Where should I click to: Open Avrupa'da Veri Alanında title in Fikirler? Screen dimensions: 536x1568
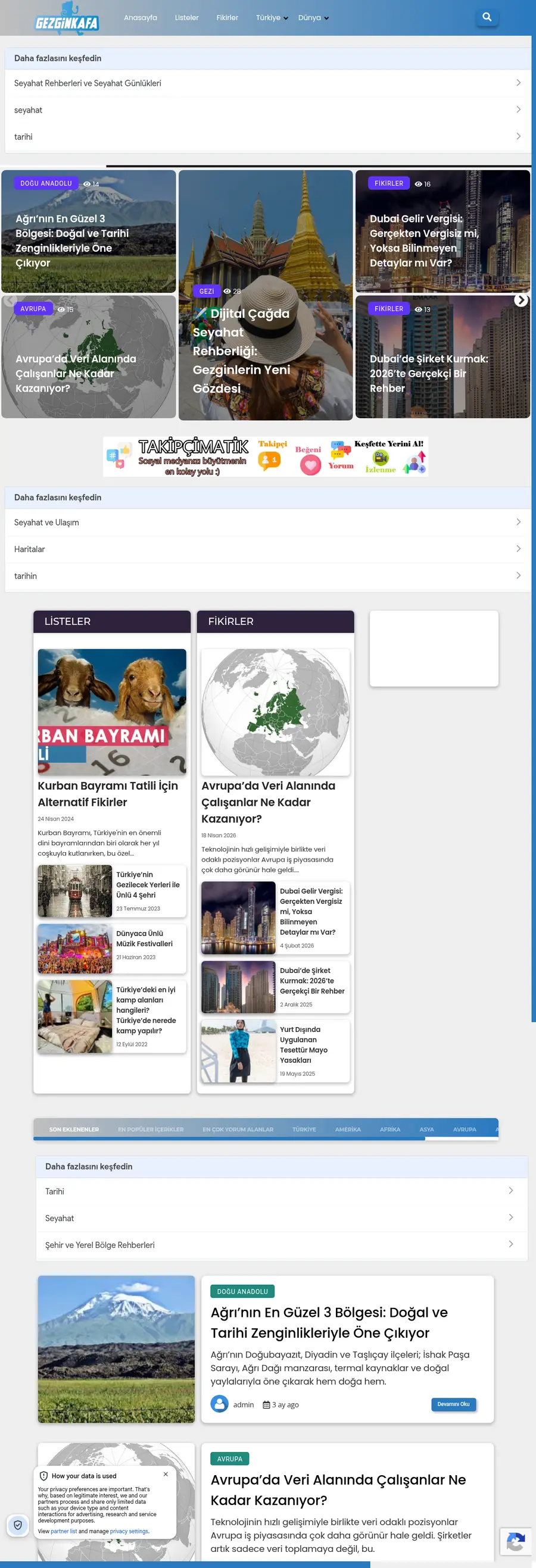tap(268, 802)
